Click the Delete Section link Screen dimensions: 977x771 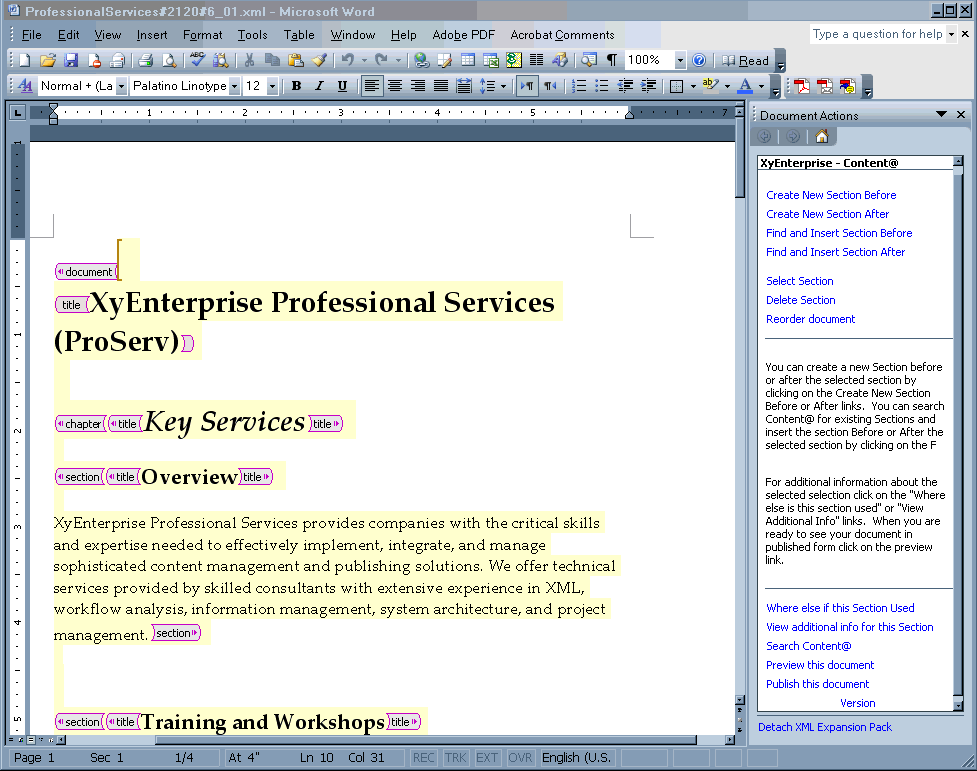click(x=800, y=300)
